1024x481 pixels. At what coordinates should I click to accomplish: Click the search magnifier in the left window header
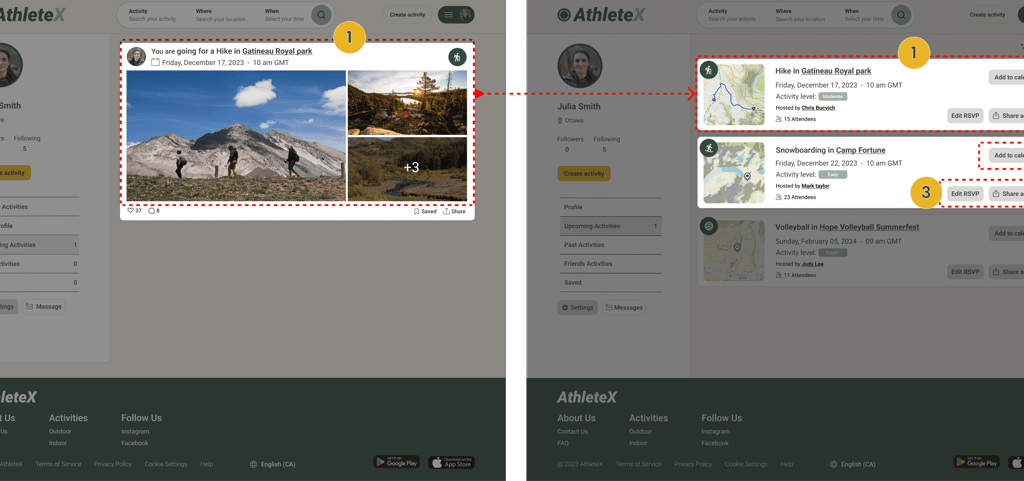point(321,15)
